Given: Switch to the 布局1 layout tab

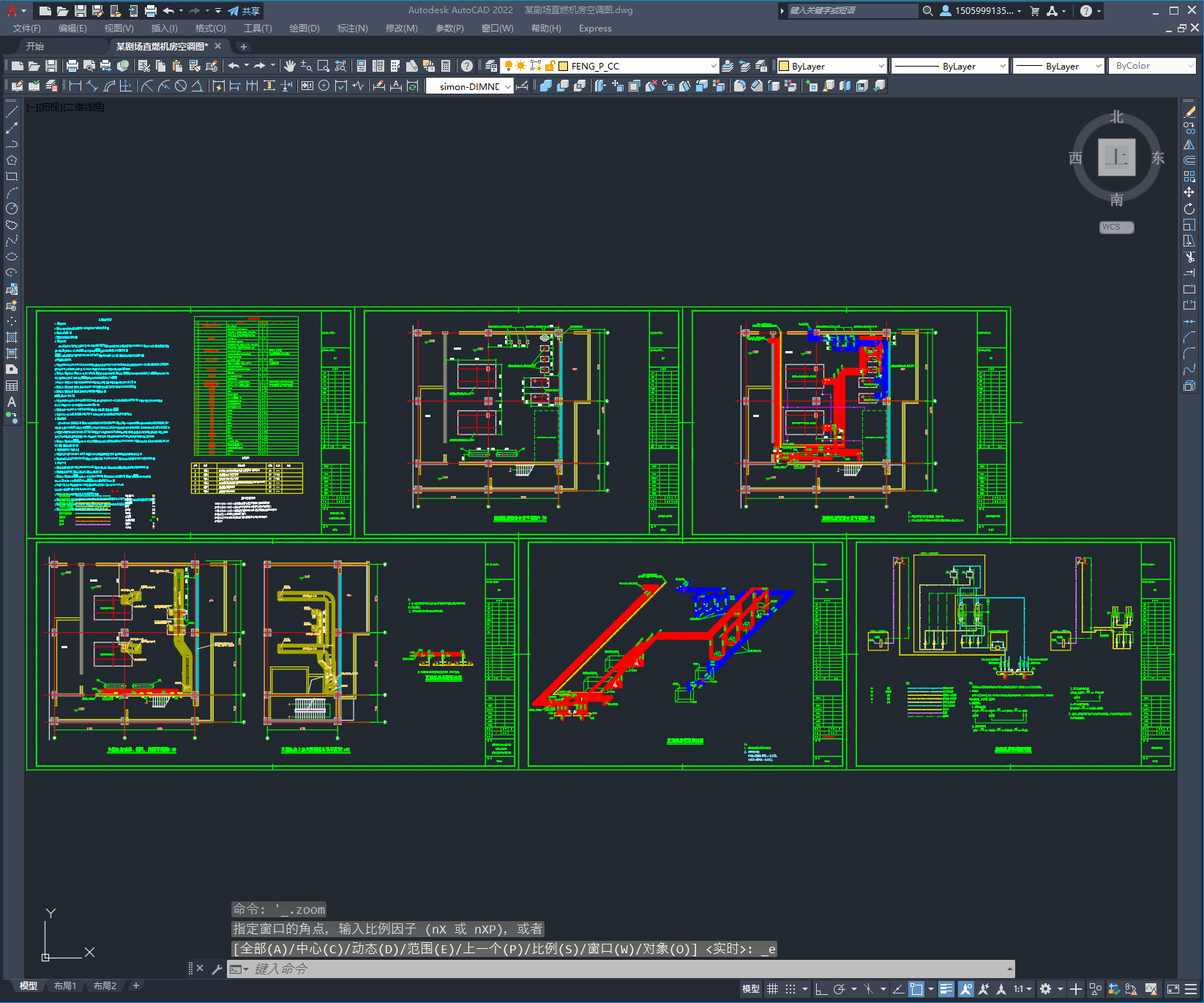Looking at the screenshot, I should point(64,985).
